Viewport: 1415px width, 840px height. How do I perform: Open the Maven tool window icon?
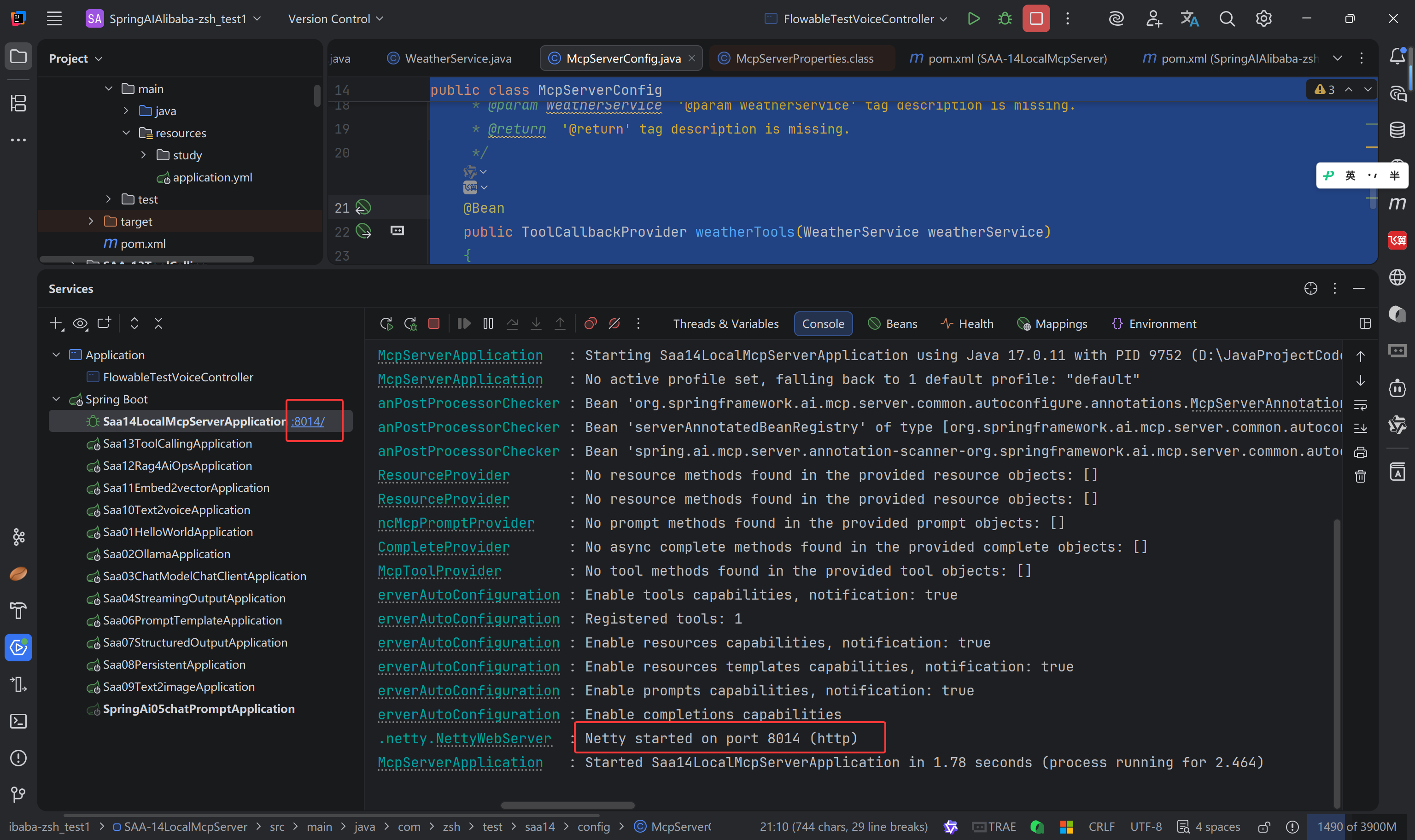point(1397,203)
